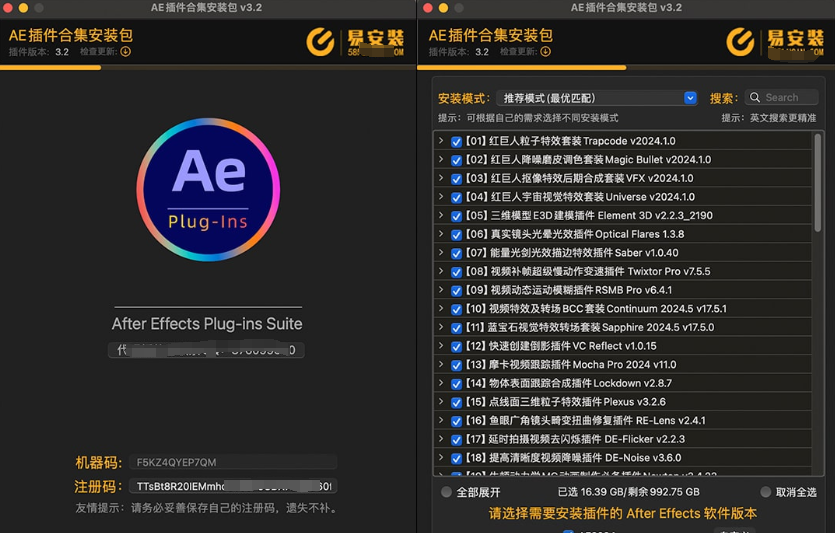Uncheck [14] Lockdown v2.8.7 checkbox
835x533 pixels.
tap(456, 384)
